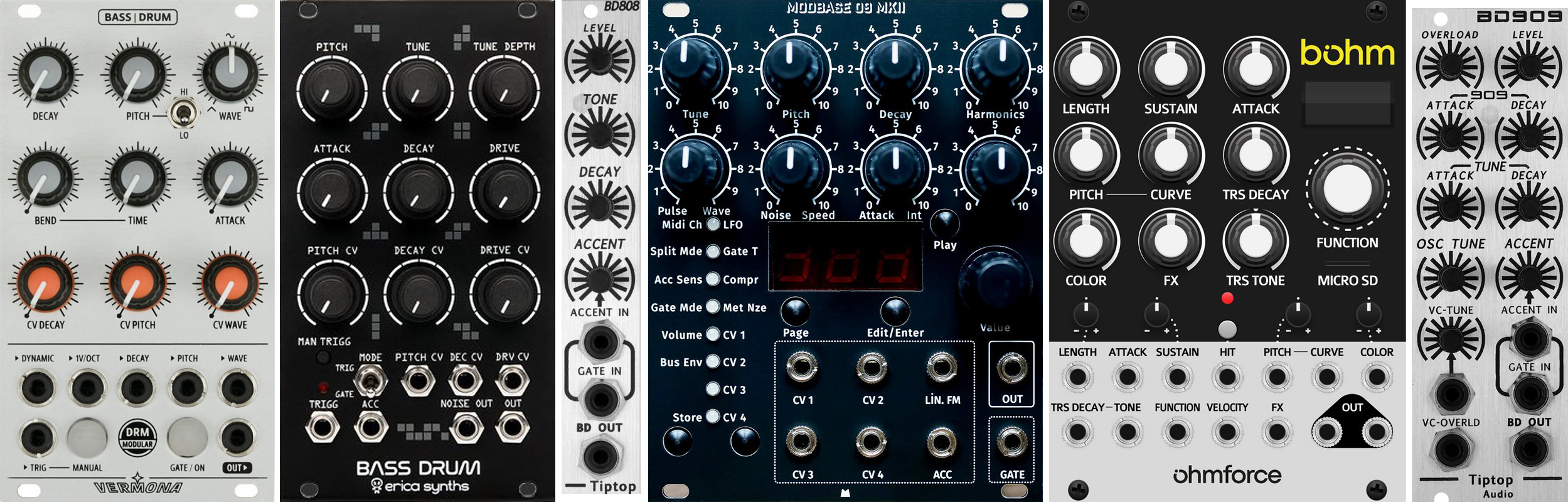Hit the MANUAL trigger button on Vermona
Viewport: 1568px width, 502px height.
point(87,437)
